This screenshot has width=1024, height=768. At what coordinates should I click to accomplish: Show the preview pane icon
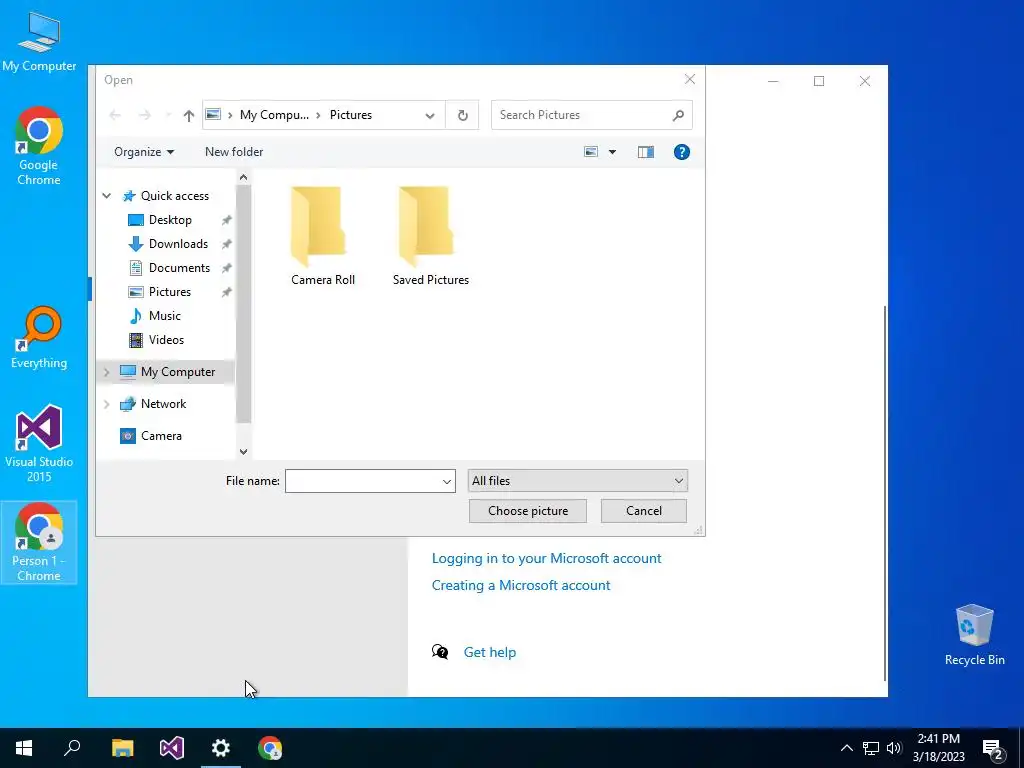[646, 152]
